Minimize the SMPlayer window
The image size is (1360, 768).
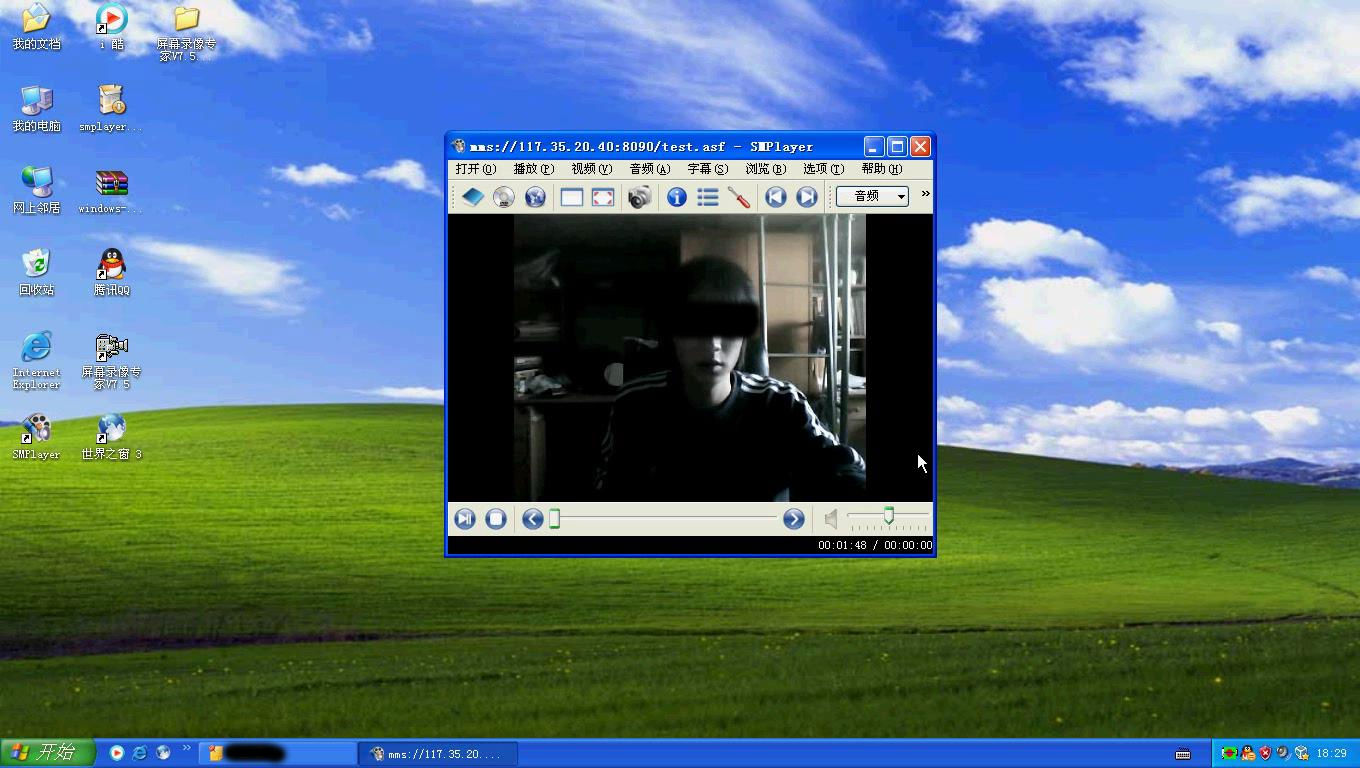point(874,146)
